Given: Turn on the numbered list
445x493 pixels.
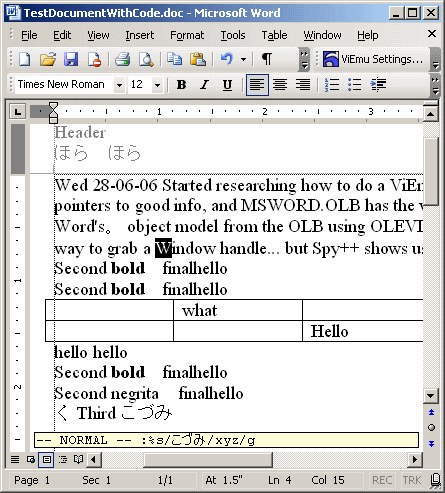Looking at the screenshot, I should pyautogui.click(x=332, y=85).
